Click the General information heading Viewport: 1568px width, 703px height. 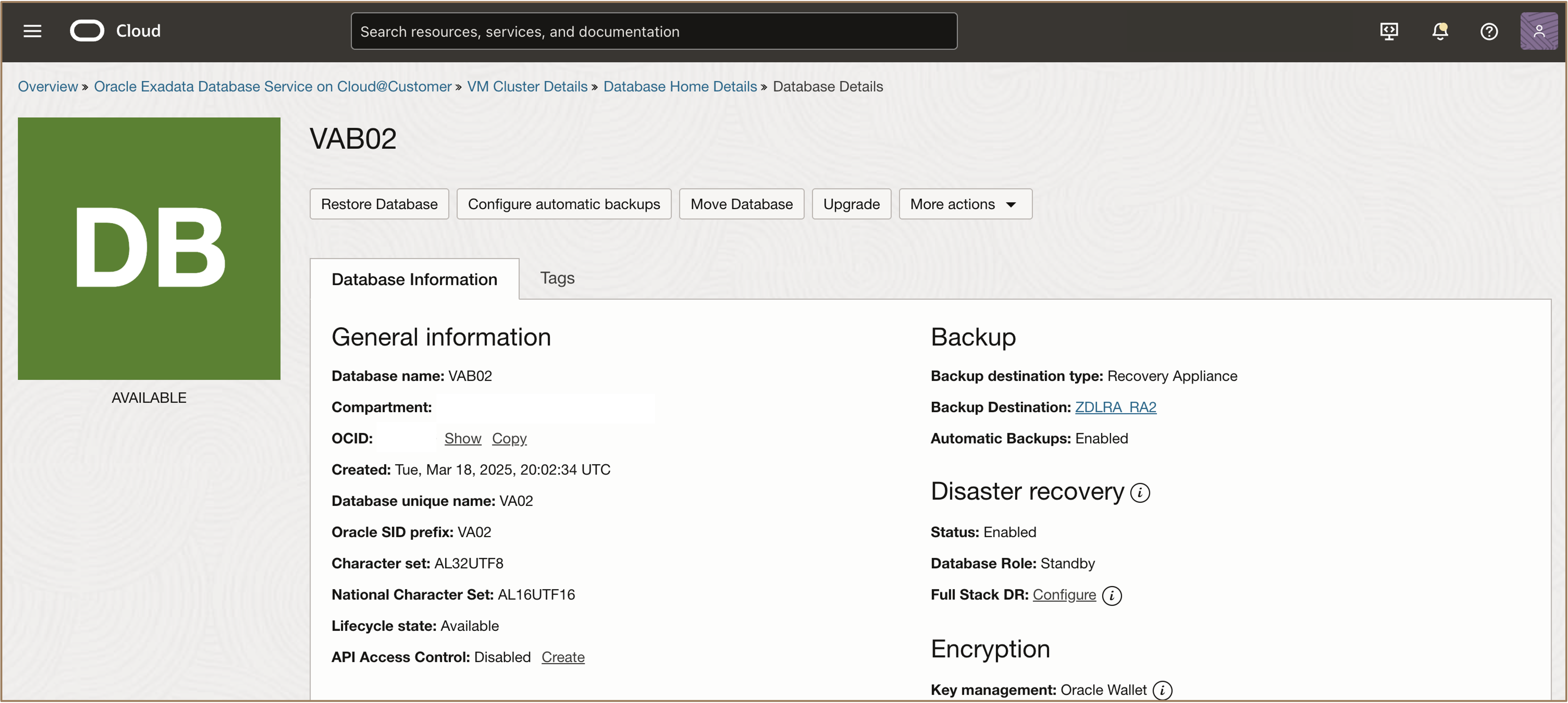point(441,337)
